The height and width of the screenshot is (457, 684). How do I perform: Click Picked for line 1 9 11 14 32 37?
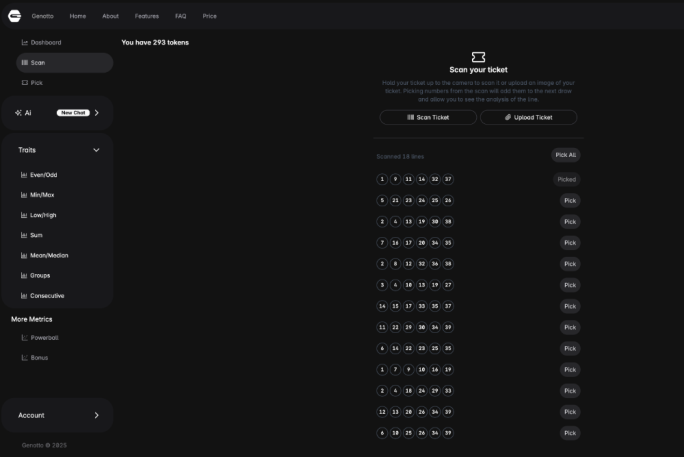pyautogui.click(x=566, y=179)
